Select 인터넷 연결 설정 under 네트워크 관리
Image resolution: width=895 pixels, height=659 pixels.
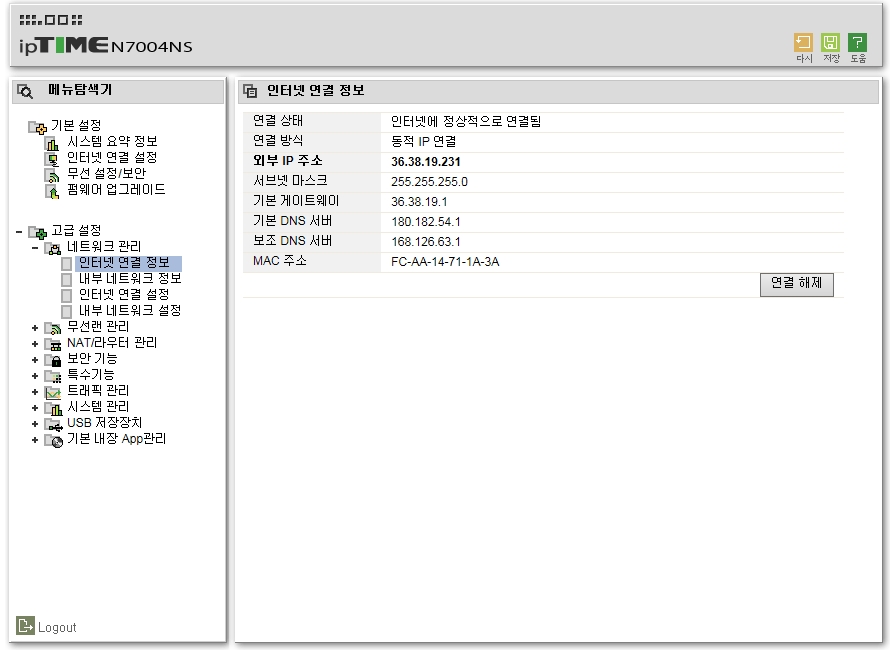tap(124, 294)
